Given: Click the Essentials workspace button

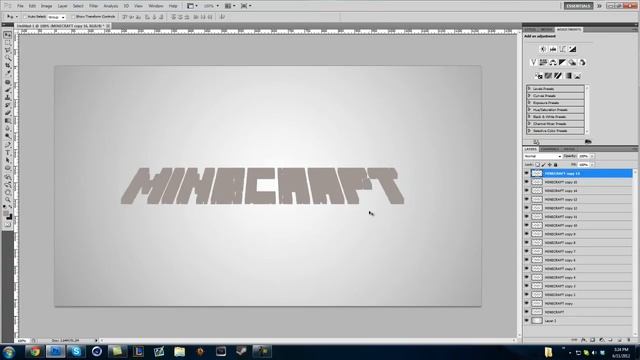Looking at the screenshot, I should (578, 6).
